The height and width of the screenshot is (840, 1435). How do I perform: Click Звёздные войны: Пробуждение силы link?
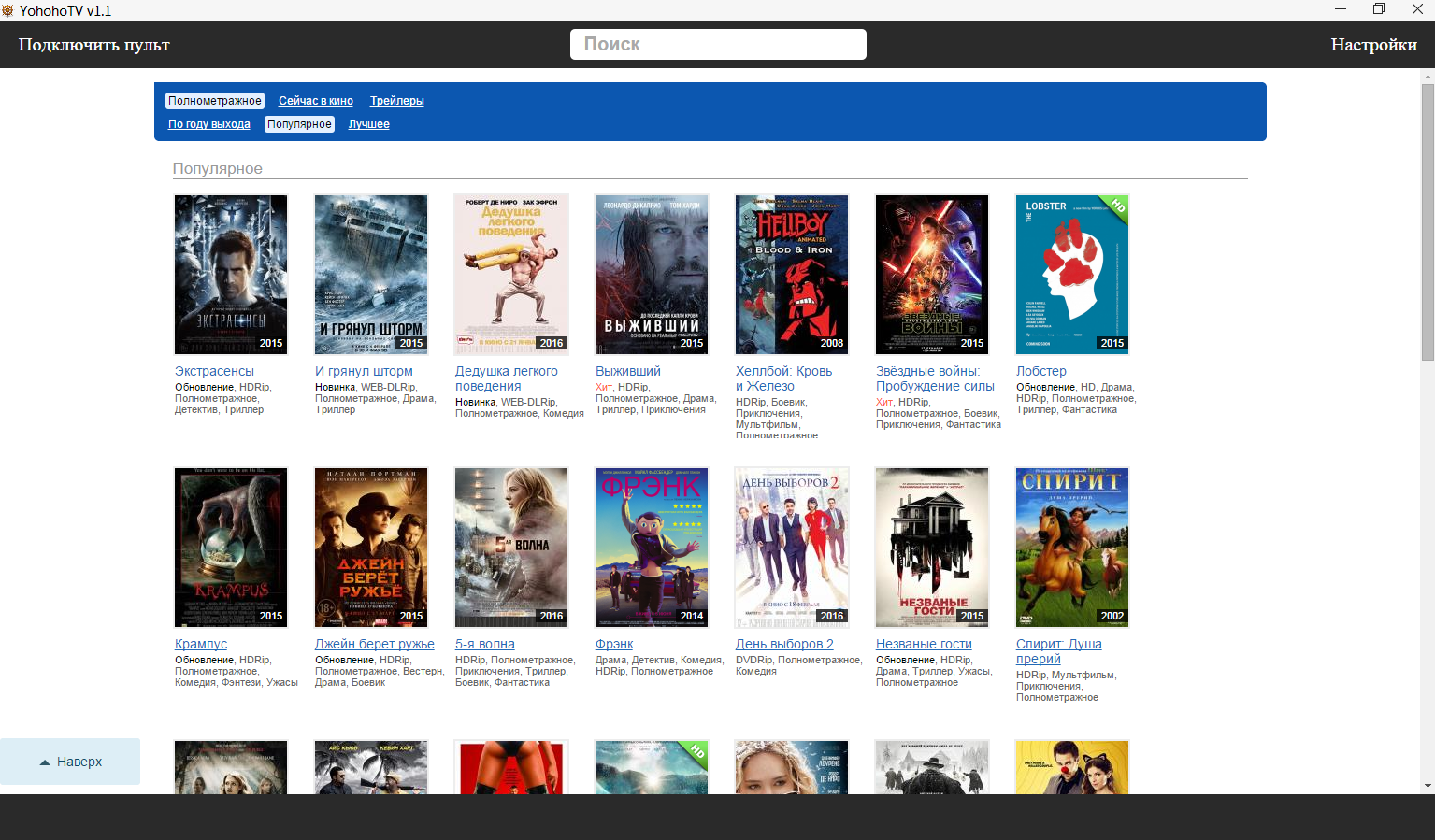[935, 378]
